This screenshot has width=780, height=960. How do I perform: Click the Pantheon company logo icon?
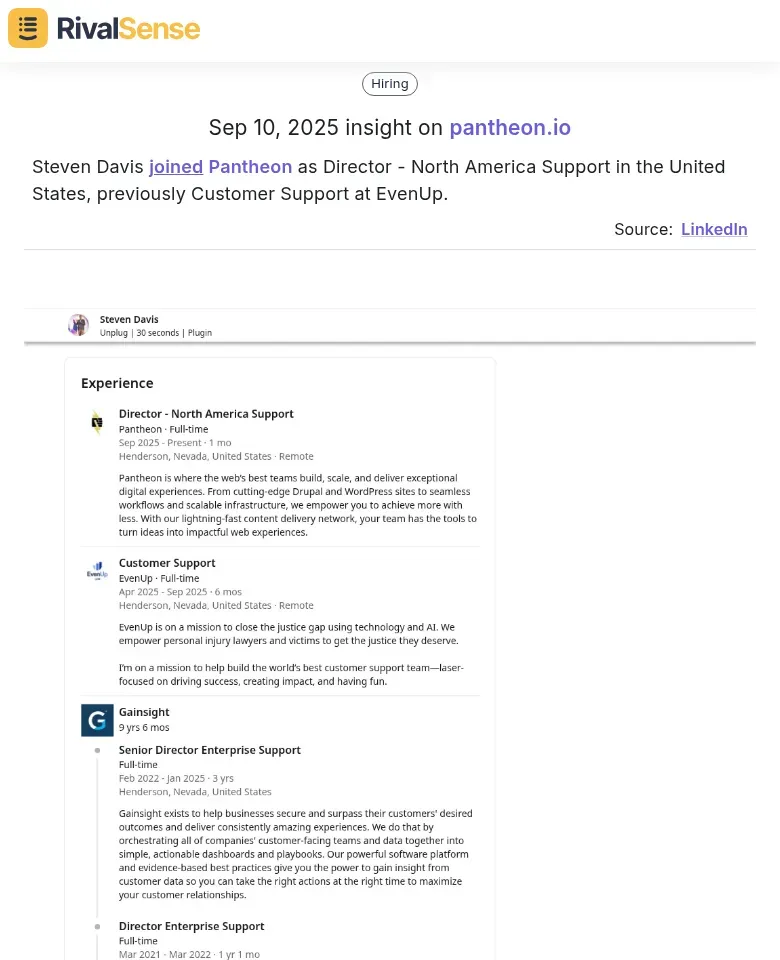[x=97, y=422]
